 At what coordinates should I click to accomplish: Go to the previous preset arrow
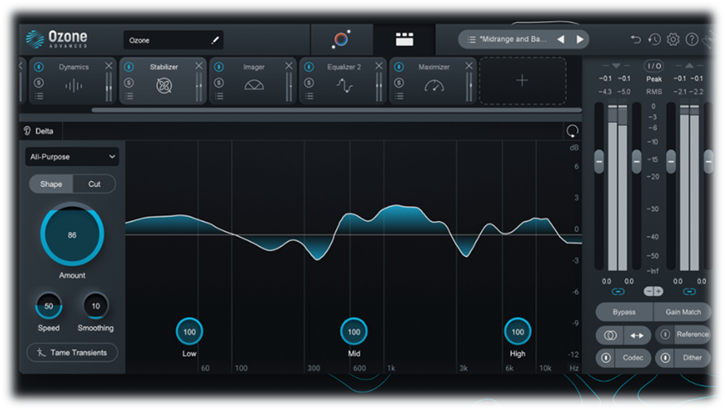(x=561, y=40)
